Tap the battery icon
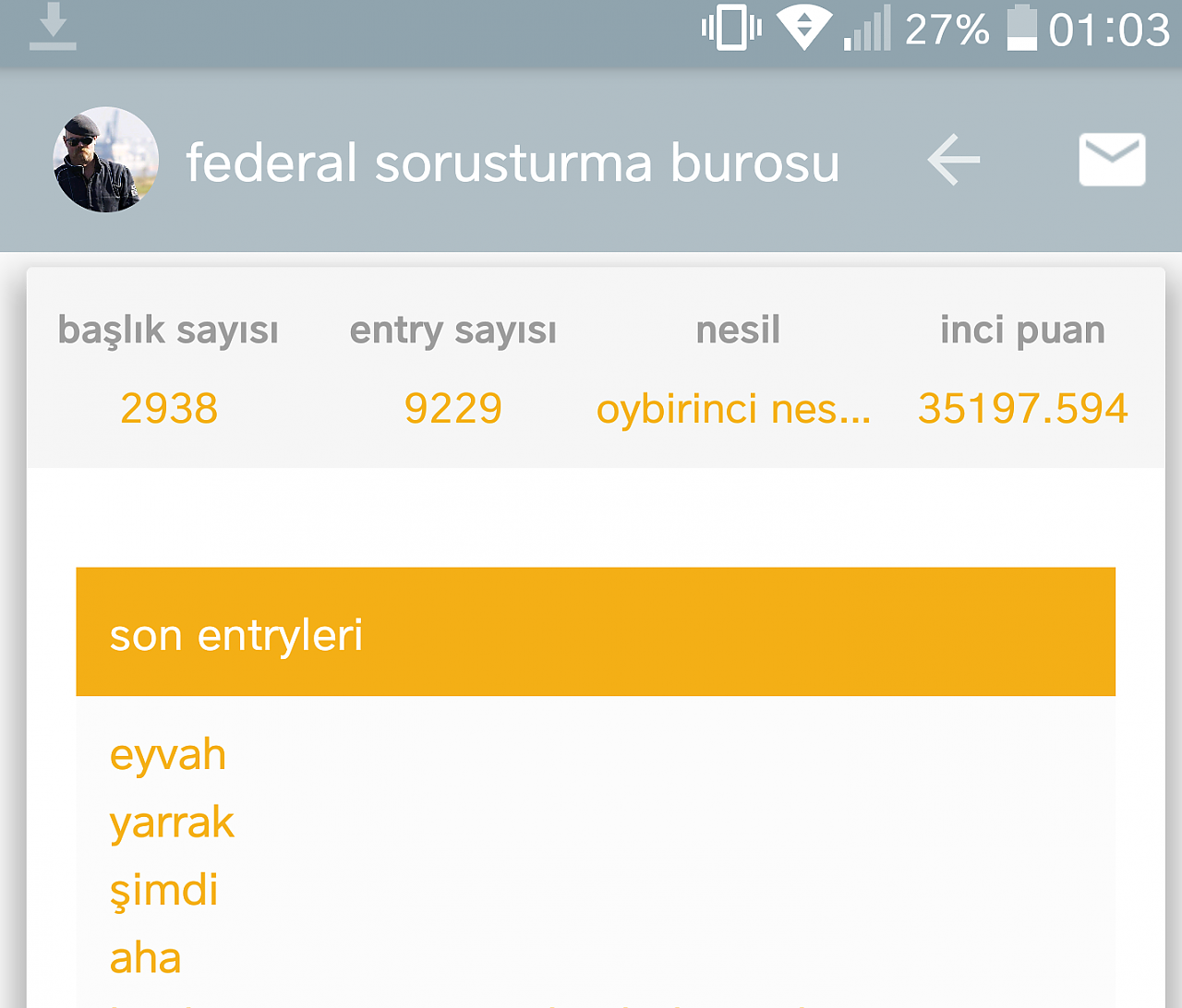The width and height of the screenshot is (1182, 1008). coord(1021,28)
